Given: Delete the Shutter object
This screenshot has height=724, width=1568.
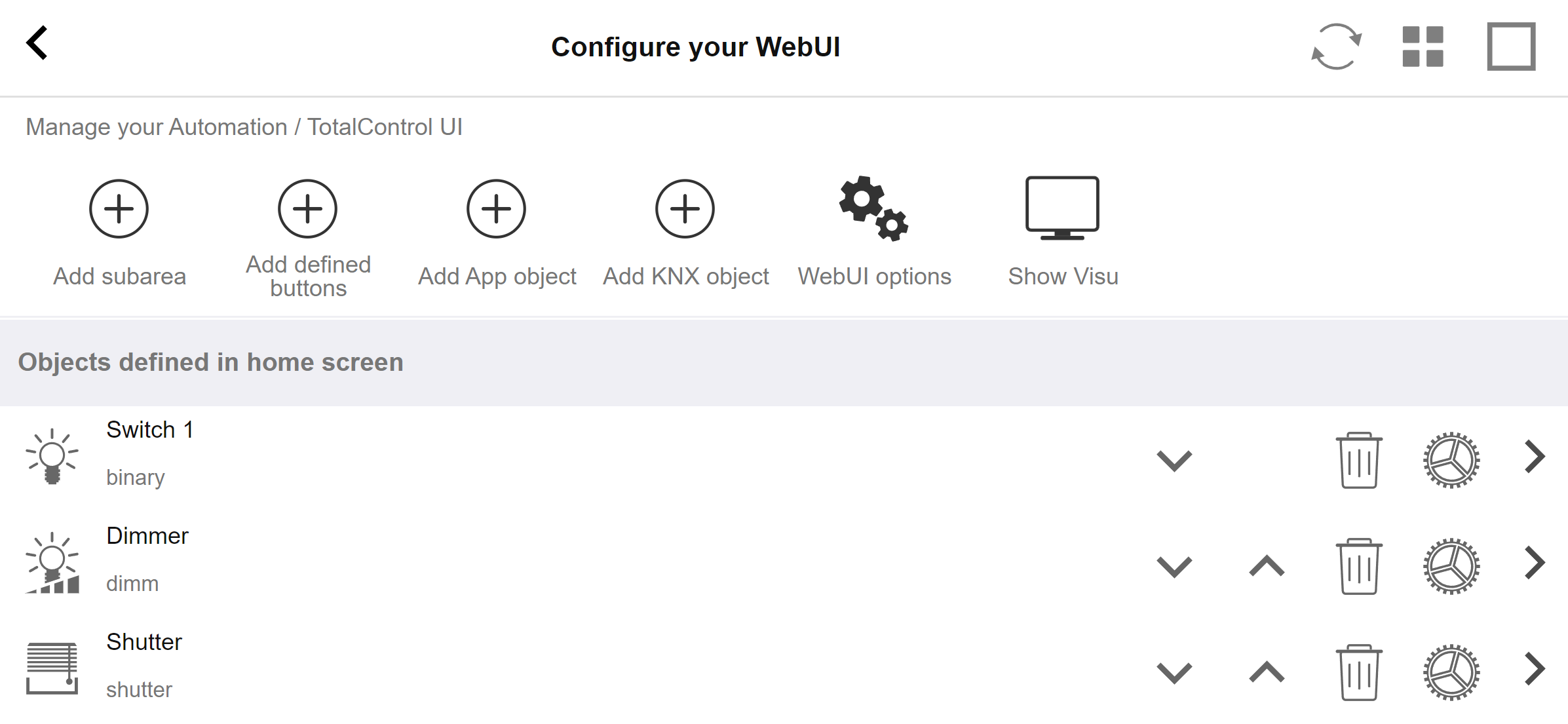Looking at the screenshot, I should pyautogui.click(x=1359, y=672).
